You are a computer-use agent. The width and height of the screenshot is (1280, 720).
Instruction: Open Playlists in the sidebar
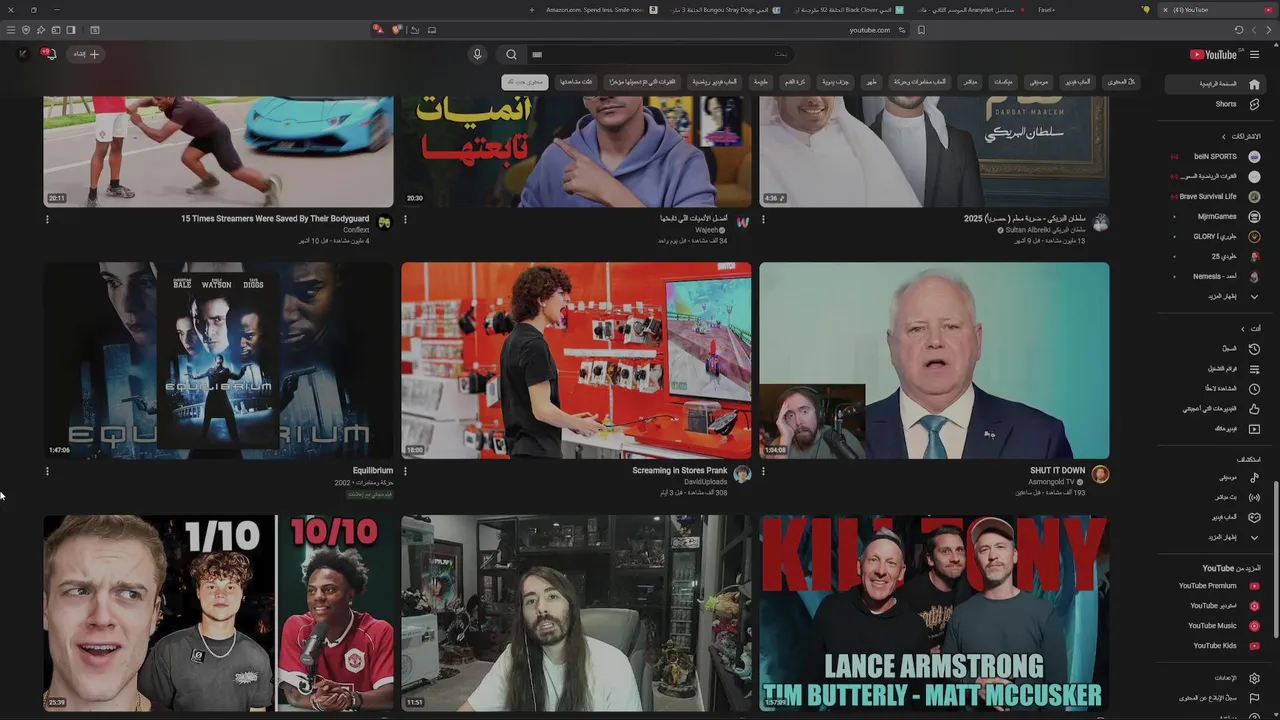(x=1214, y=369)
